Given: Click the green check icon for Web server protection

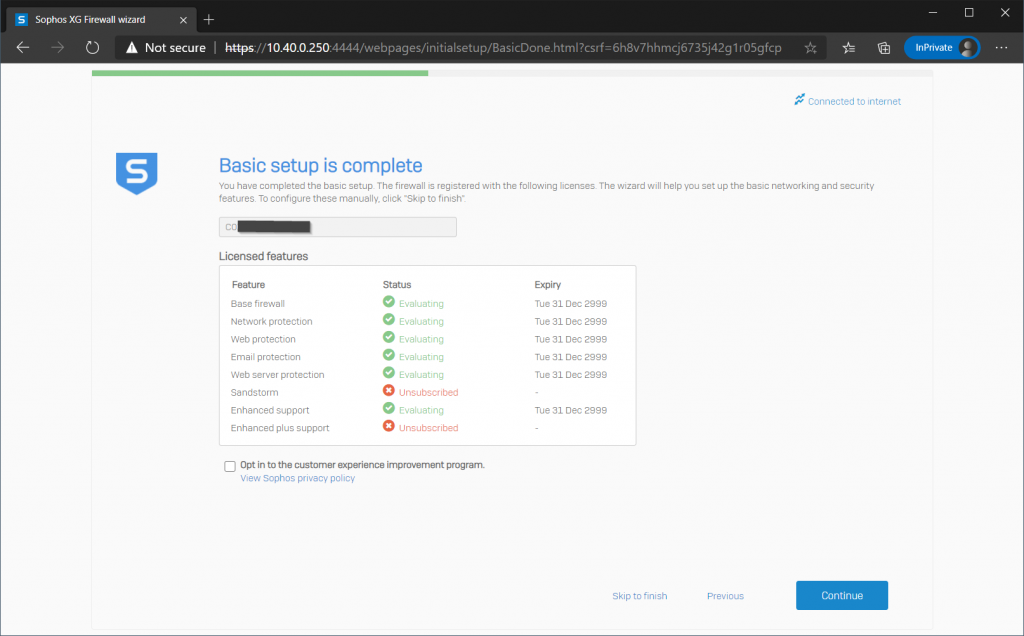Looking at the screenshot, I should click(389, 372).
